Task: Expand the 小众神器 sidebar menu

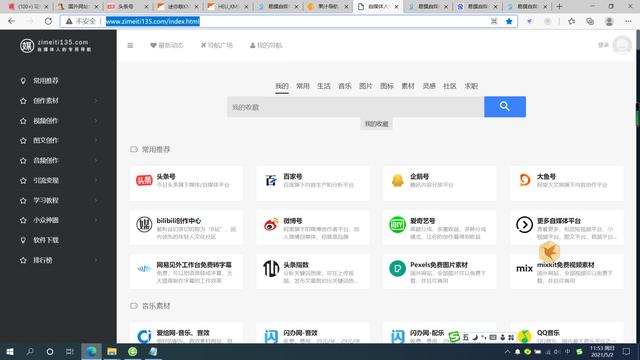Action: (58, 220)
